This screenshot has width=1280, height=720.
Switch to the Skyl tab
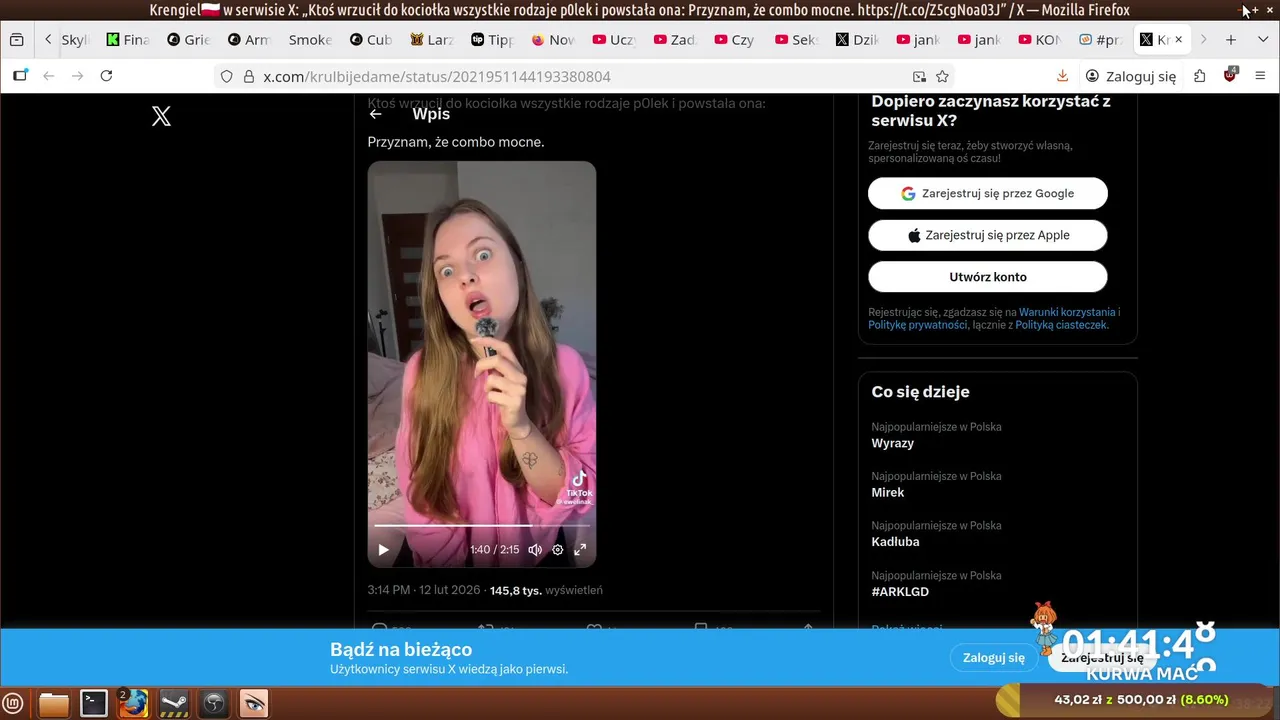pyautogui.click(x=75, y=40)
